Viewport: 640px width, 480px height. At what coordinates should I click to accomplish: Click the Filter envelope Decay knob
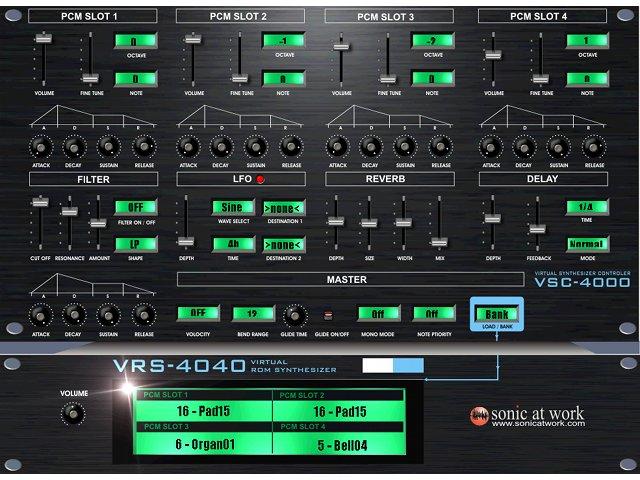pos(74,316)
